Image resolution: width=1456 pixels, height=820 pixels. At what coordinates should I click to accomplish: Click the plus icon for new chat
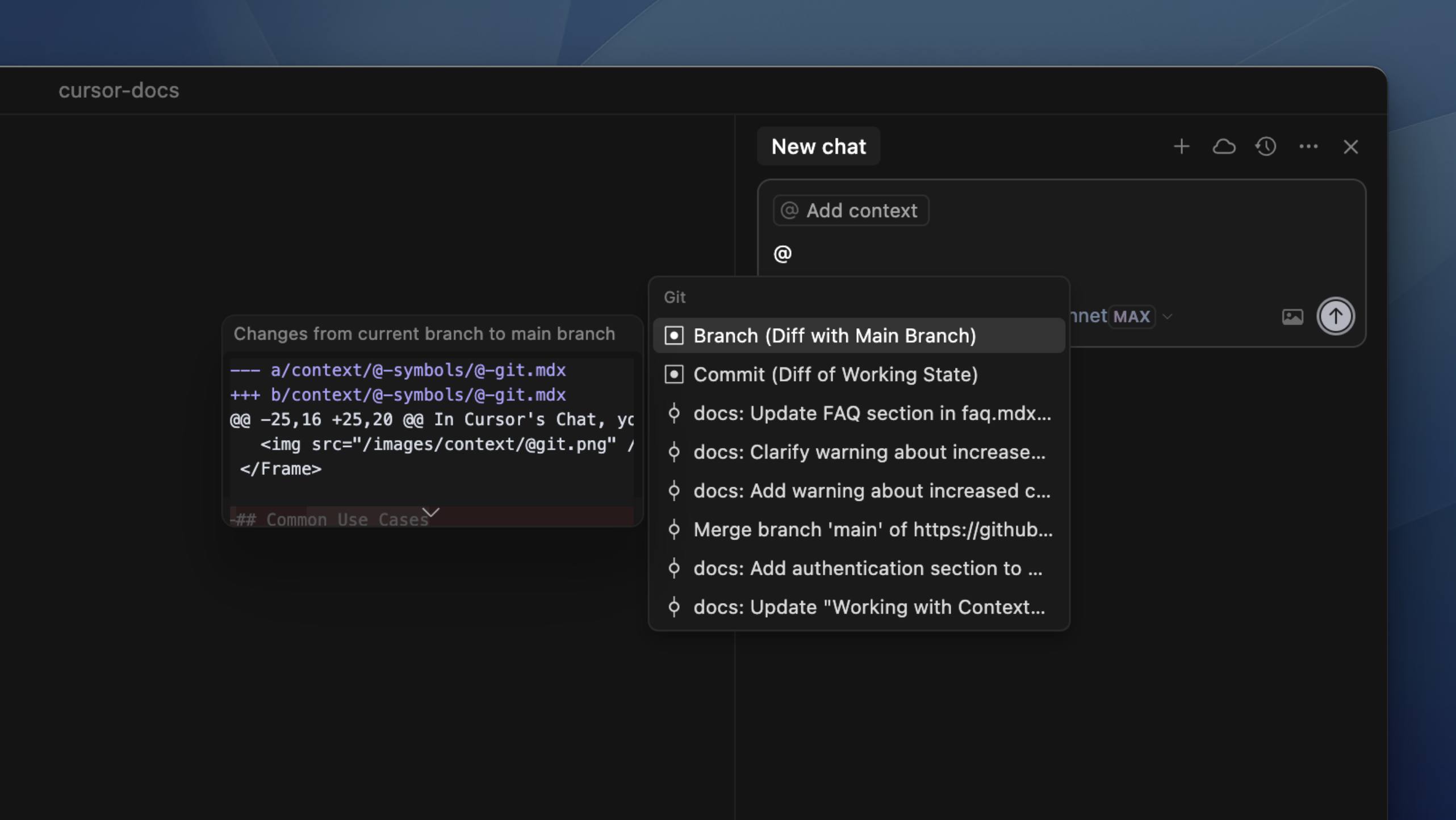pyautogui.click(x=1181, y=147)
